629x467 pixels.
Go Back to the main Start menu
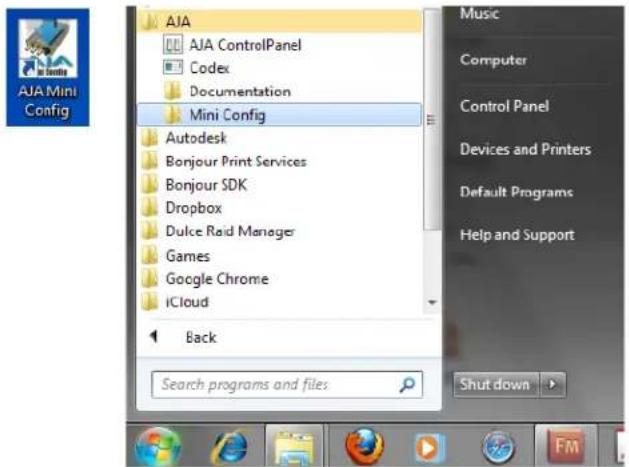coord(183,337)
